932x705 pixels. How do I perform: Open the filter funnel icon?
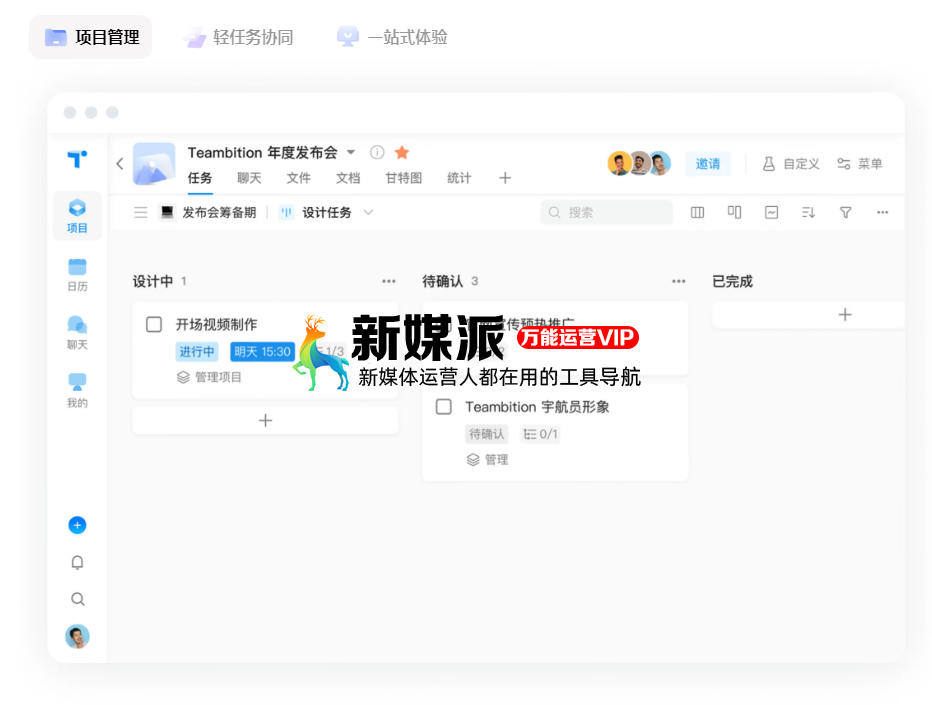[845, 212]
